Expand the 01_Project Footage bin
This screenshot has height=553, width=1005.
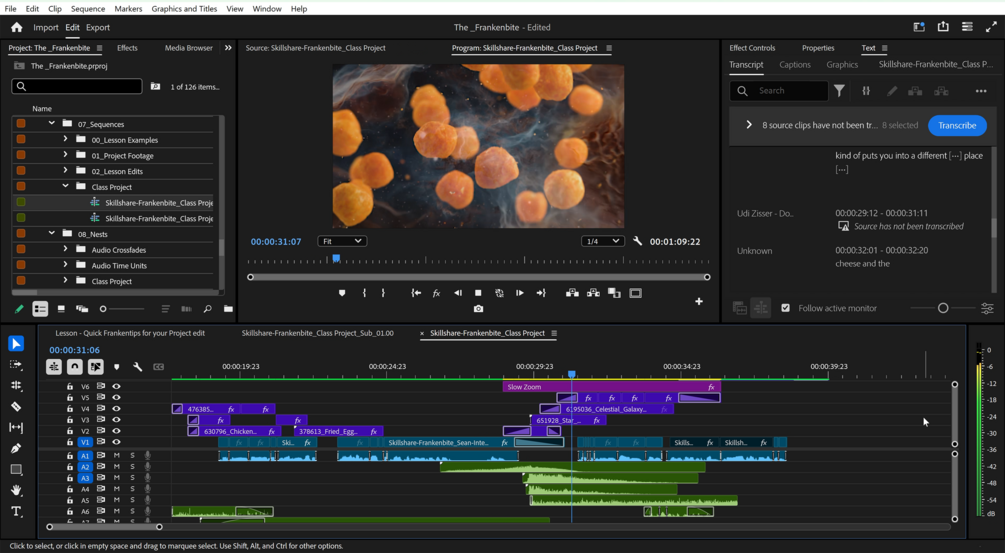[65, 154]
